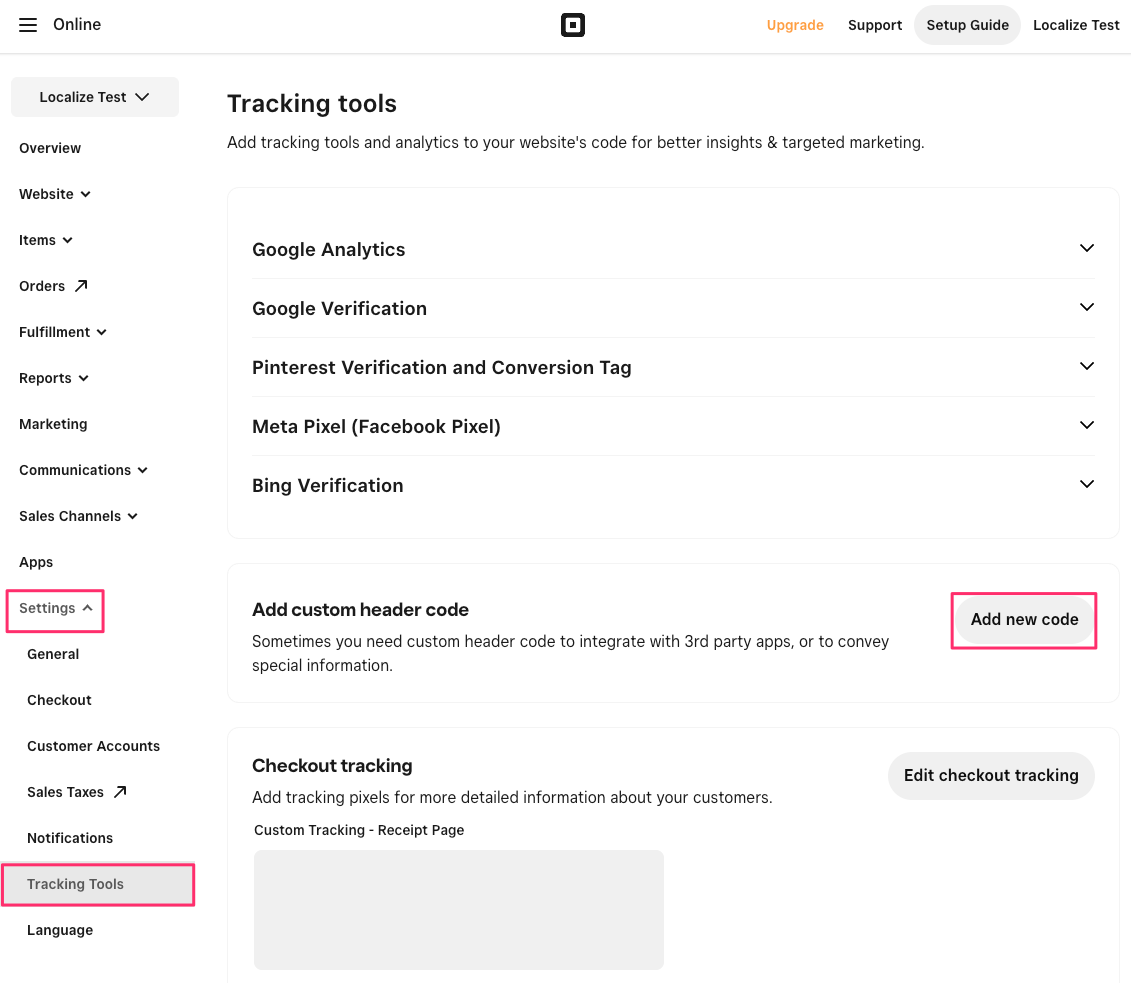1131x983 pixels.
Task: Select General under Settings
Action: (53, 654)
